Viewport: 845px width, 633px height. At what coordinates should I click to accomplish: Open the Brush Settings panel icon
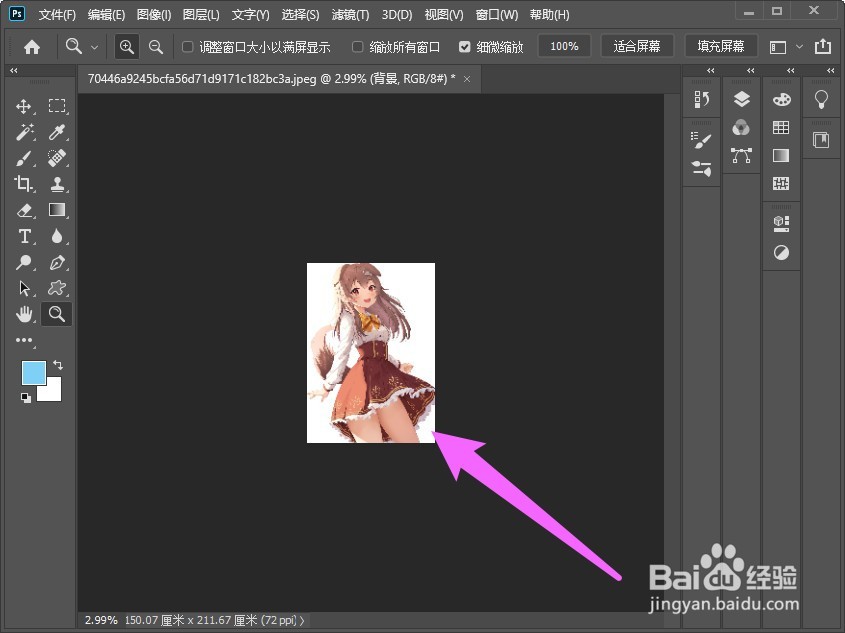pyautogui.click(x=702, y=141)
